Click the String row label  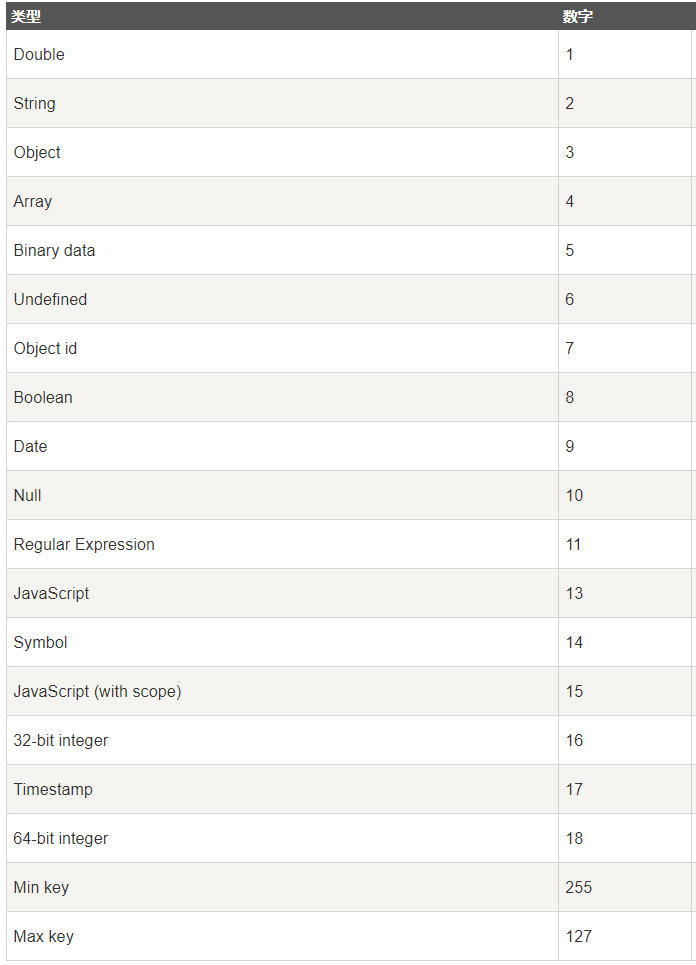35,103
